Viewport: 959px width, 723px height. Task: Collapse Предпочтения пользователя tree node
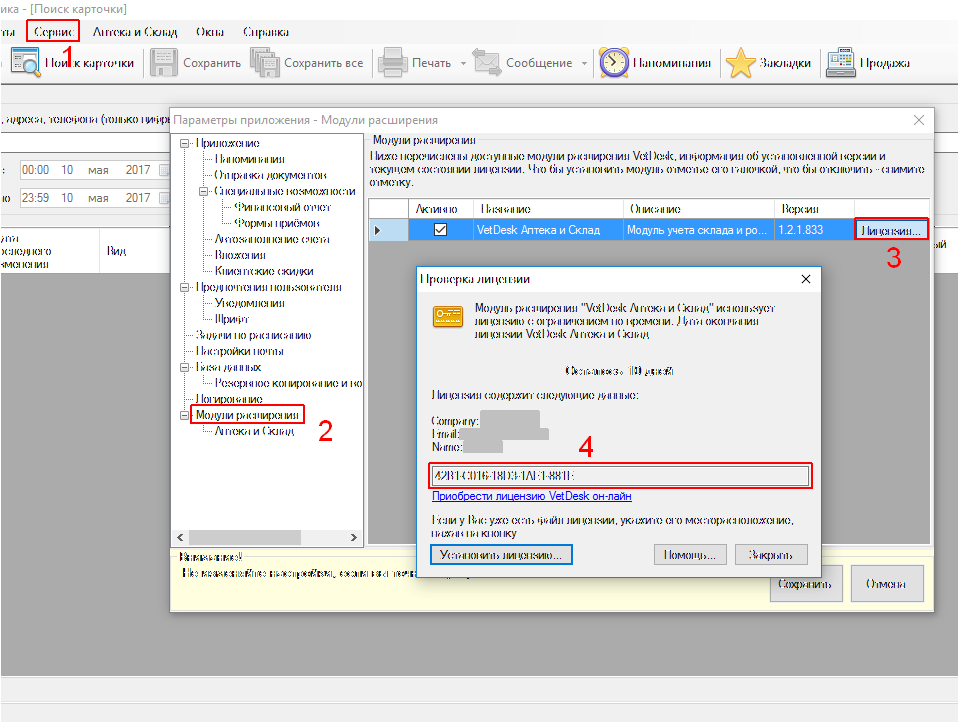click(184, 287)
